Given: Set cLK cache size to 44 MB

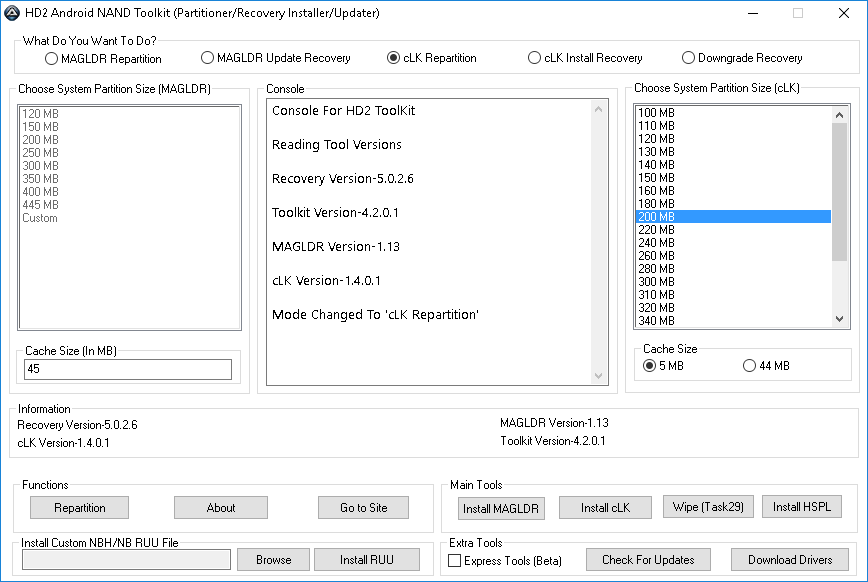Looking at the screenshot, I should click(766, 366).
